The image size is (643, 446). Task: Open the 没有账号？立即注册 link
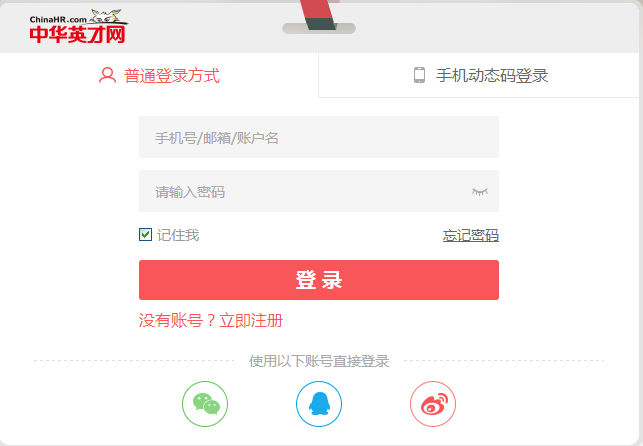tap(211, 321)
